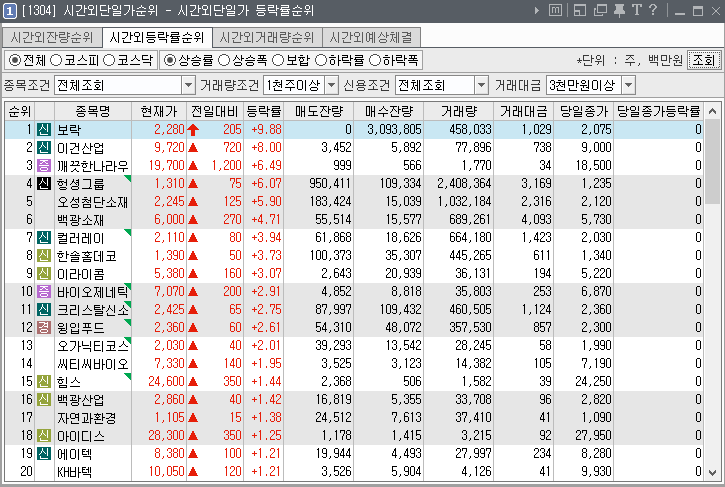Click the red up arrow in 보락 row

(193, 129)
